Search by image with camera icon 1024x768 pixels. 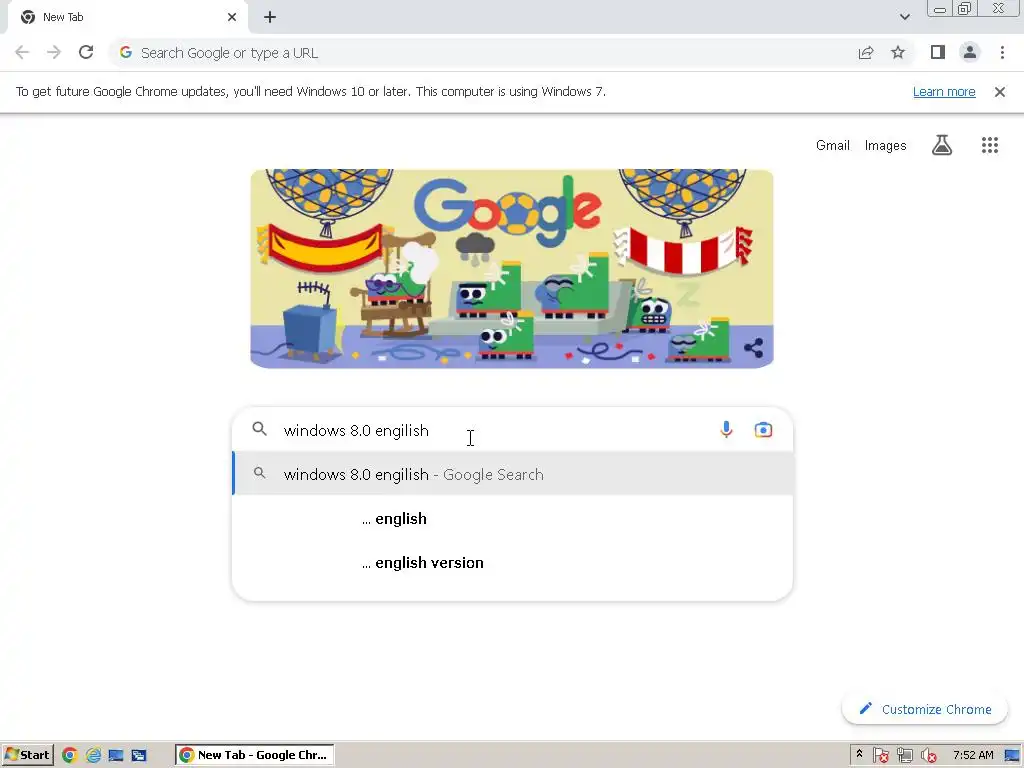(x=763, y=430)
